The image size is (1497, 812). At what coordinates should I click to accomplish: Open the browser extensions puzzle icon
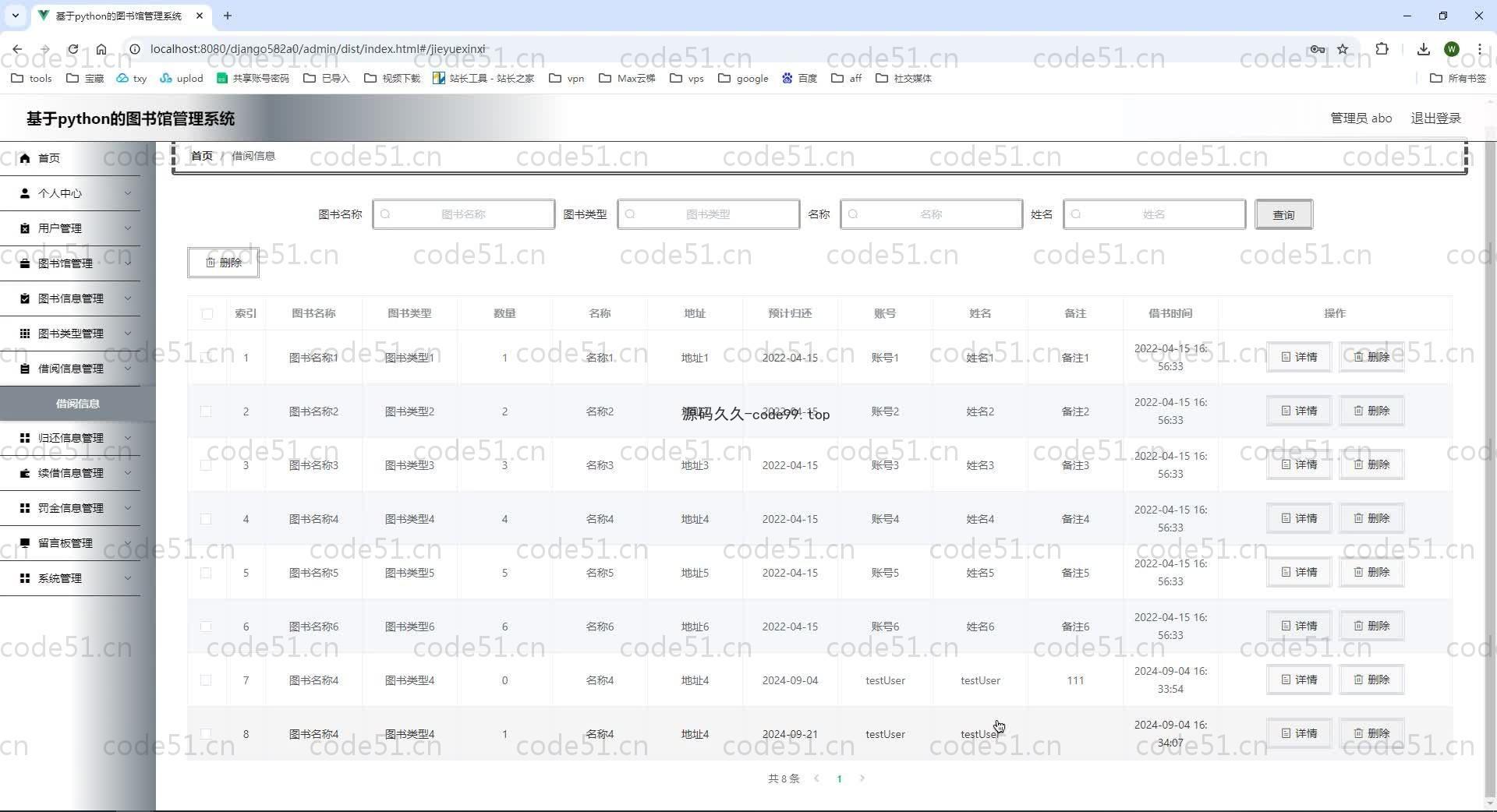pyautogui.click(x=1382, y=49)
